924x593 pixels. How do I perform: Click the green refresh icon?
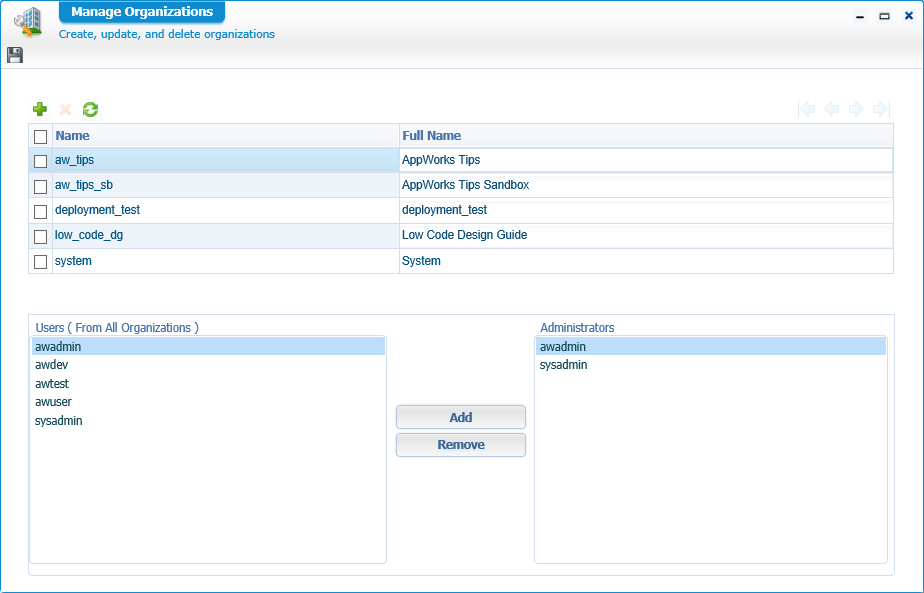(x=90, y=109)
